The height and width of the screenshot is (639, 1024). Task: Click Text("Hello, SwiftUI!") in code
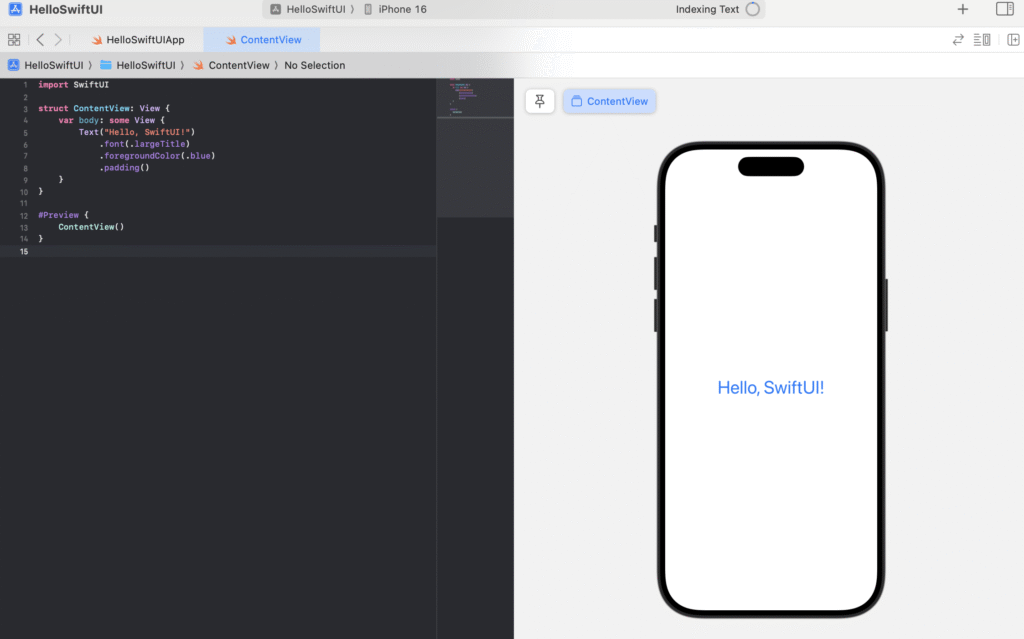click(136, 132)
